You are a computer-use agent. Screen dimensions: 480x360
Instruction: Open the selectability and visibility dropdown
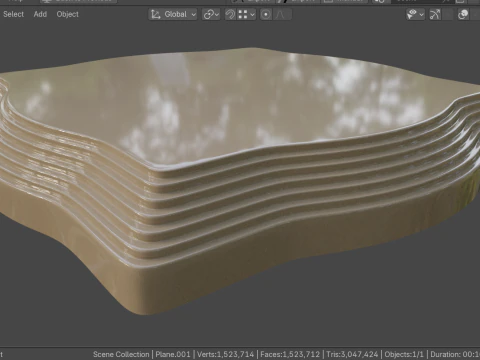coord(415,14)
